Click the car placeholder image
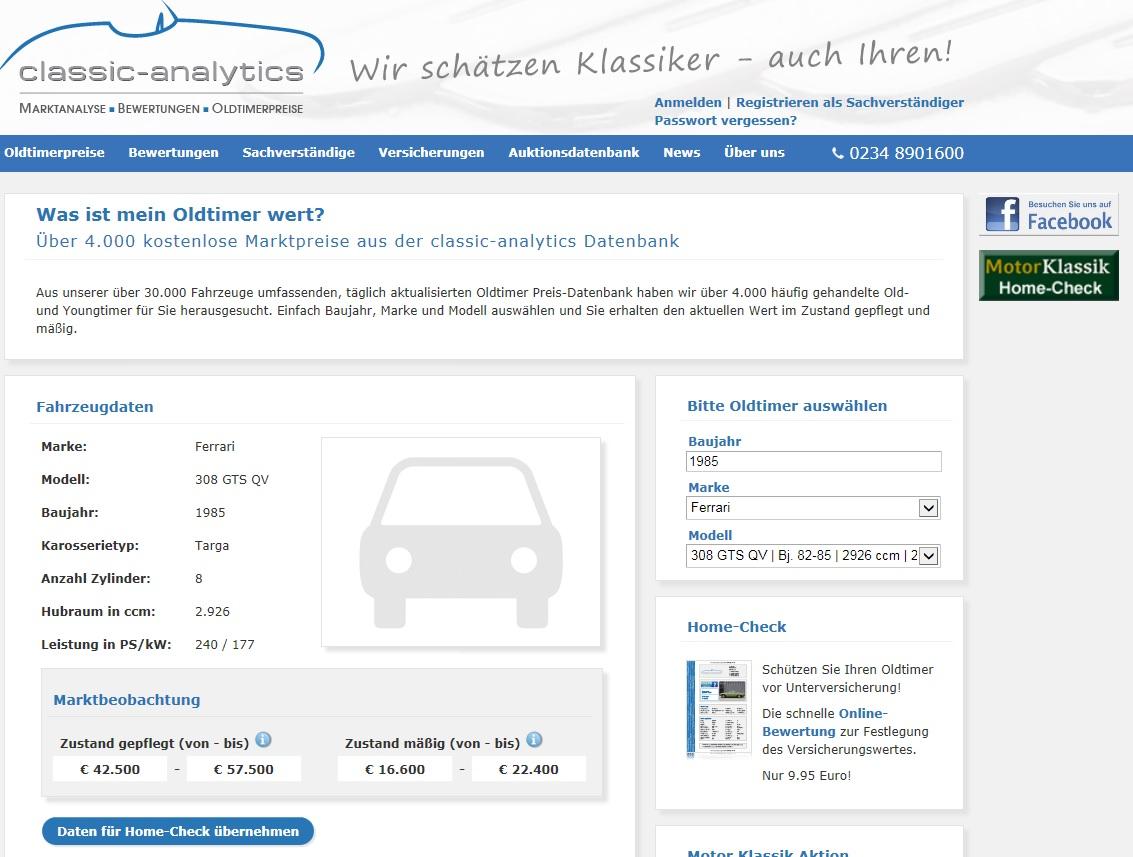The image size is (1133, 857). click(460, 541)
